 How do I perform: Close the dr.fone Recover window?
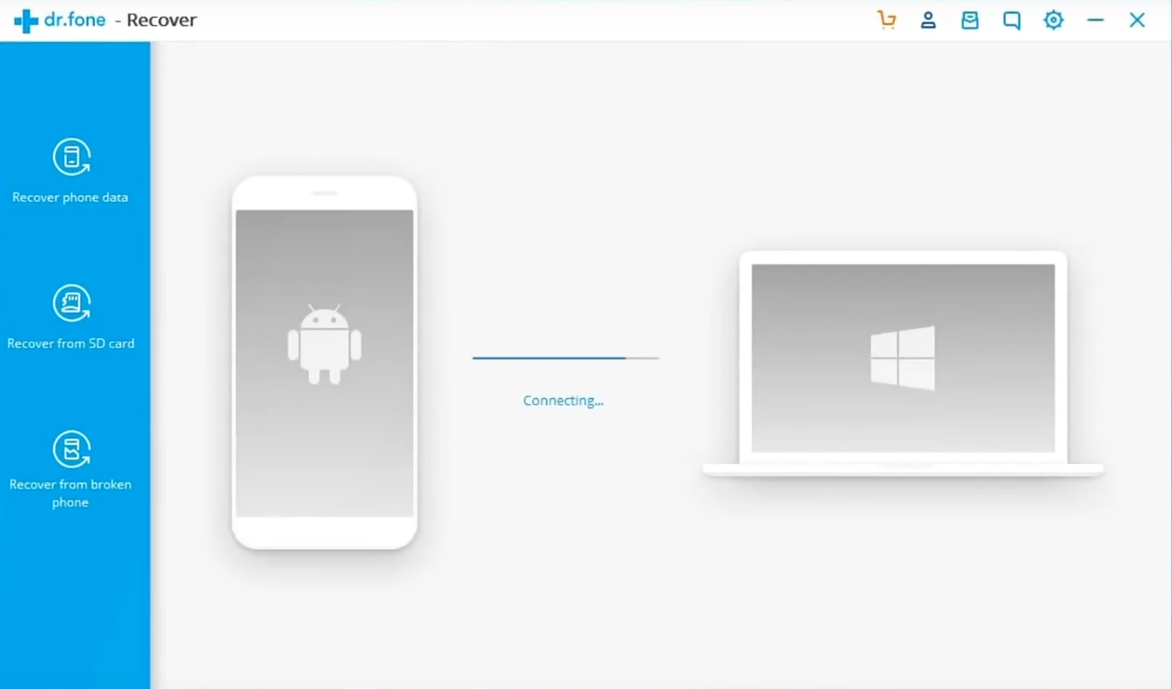point(1137,20)
